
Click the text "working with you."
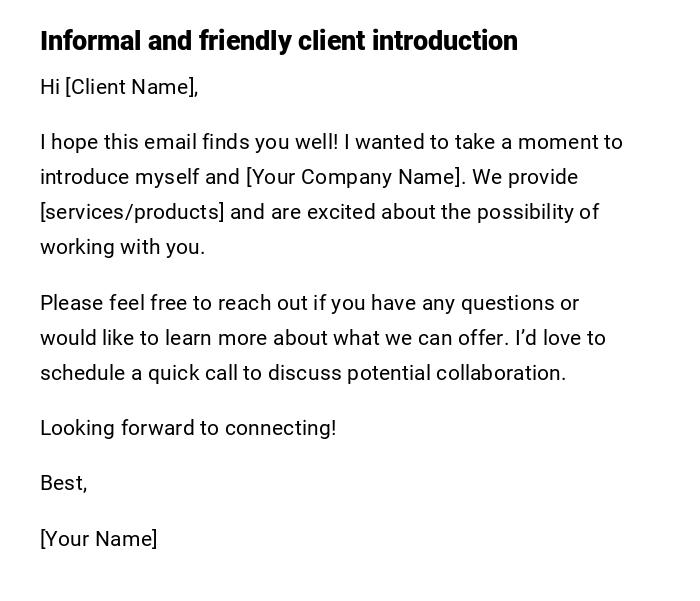122,247
